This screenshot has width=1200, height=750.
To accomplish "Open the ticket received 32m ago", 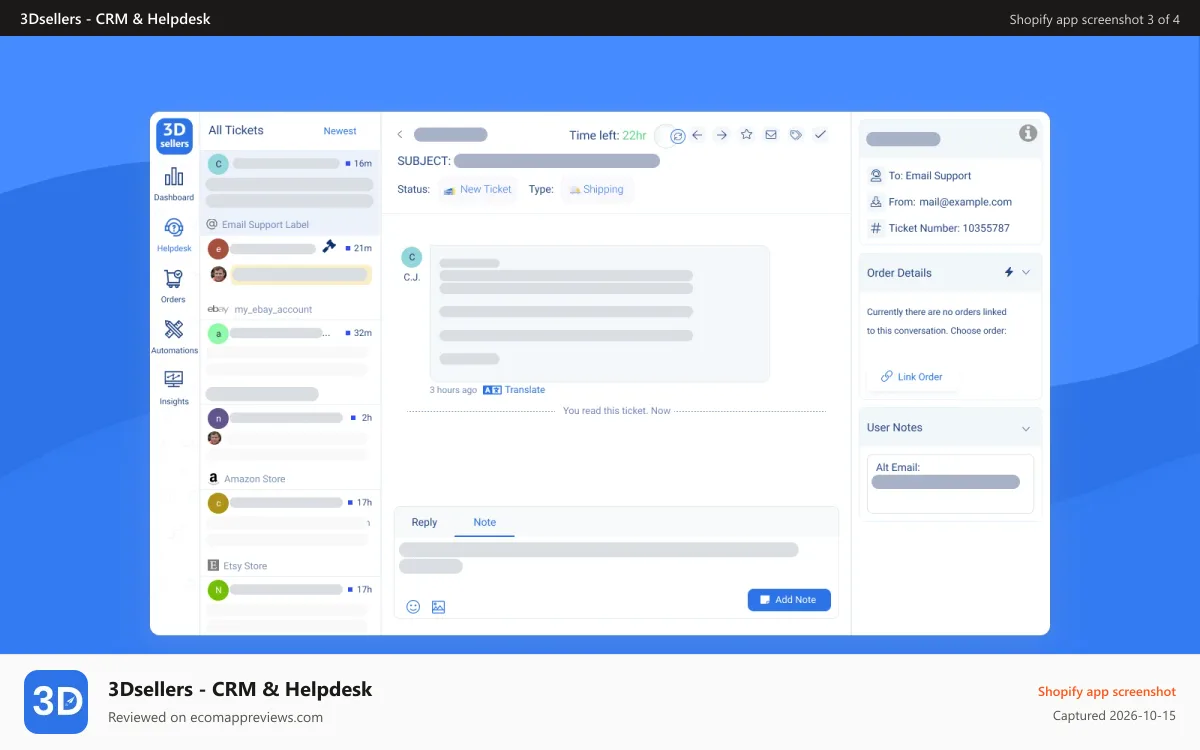I will tap(290, 360).
